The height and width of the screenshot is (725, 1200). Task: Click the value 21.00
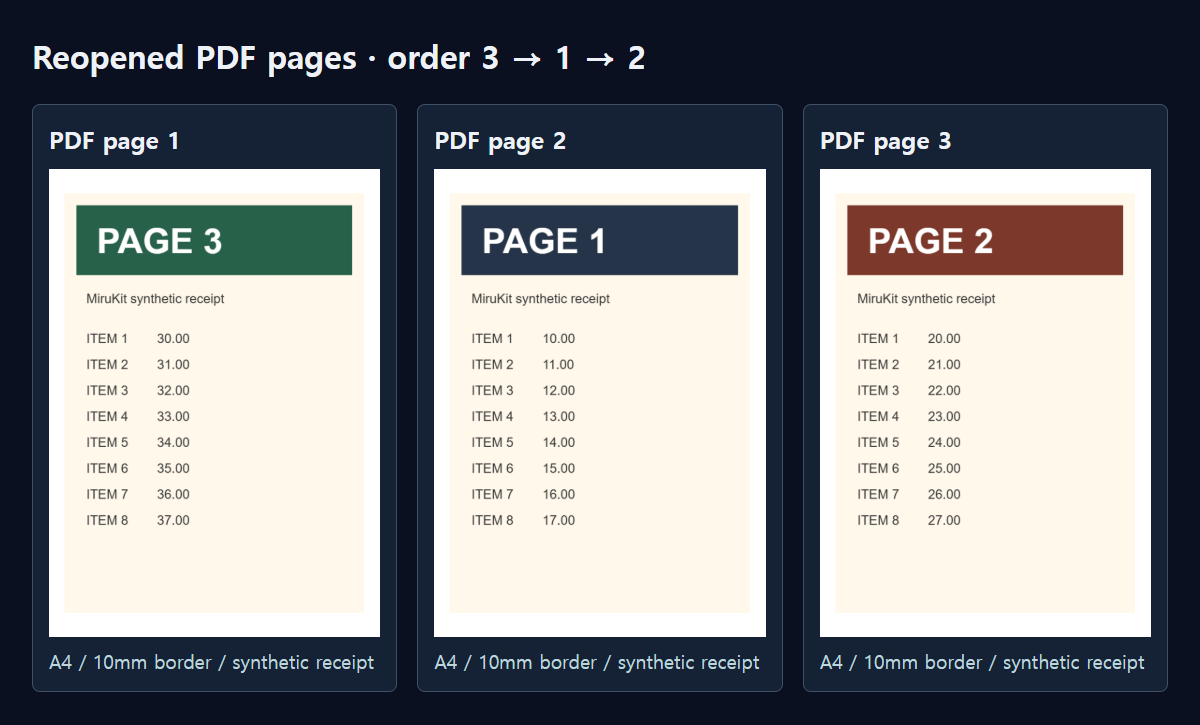[944, 365]
